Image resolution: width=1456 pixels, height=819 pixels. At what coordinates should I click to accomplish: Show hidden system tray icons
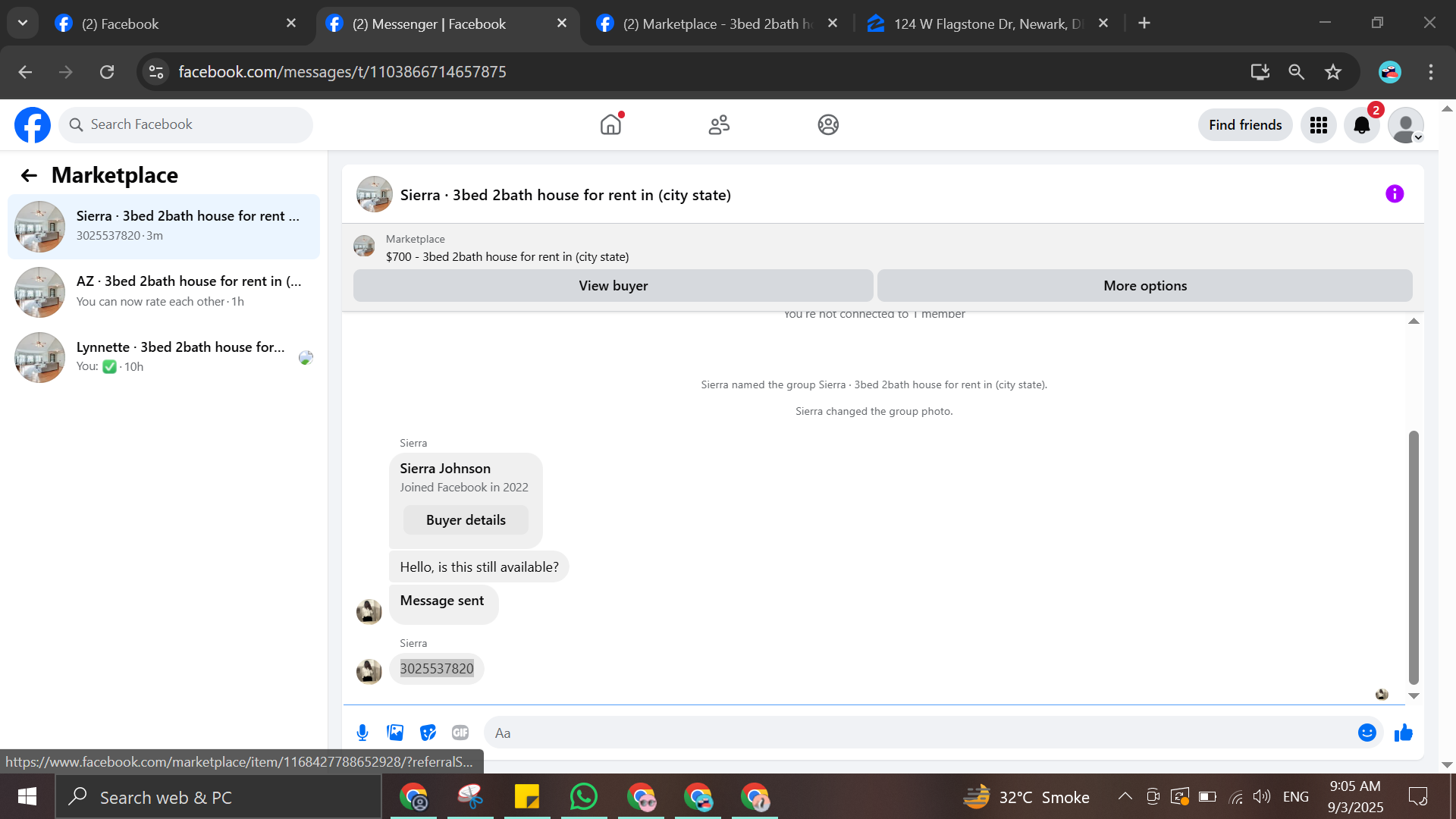coord(1125,796)
